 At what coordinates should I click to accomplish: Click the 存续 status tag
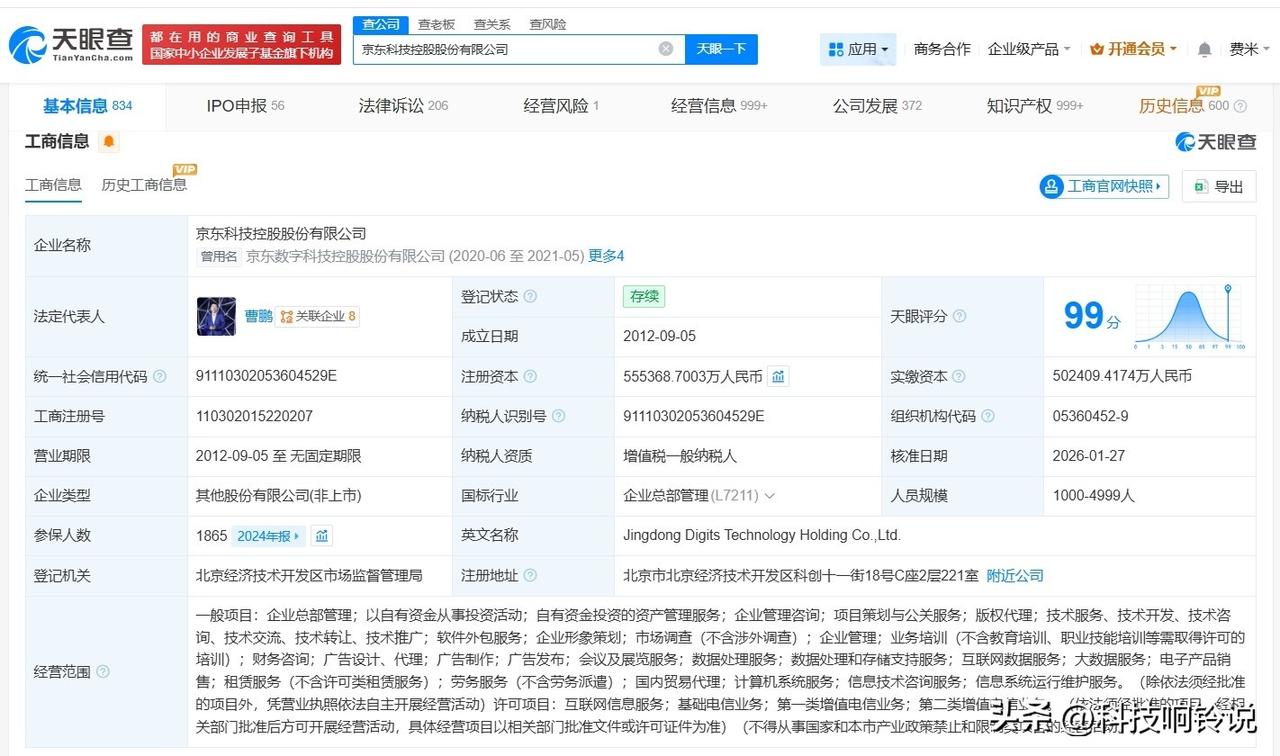point(643,297)
